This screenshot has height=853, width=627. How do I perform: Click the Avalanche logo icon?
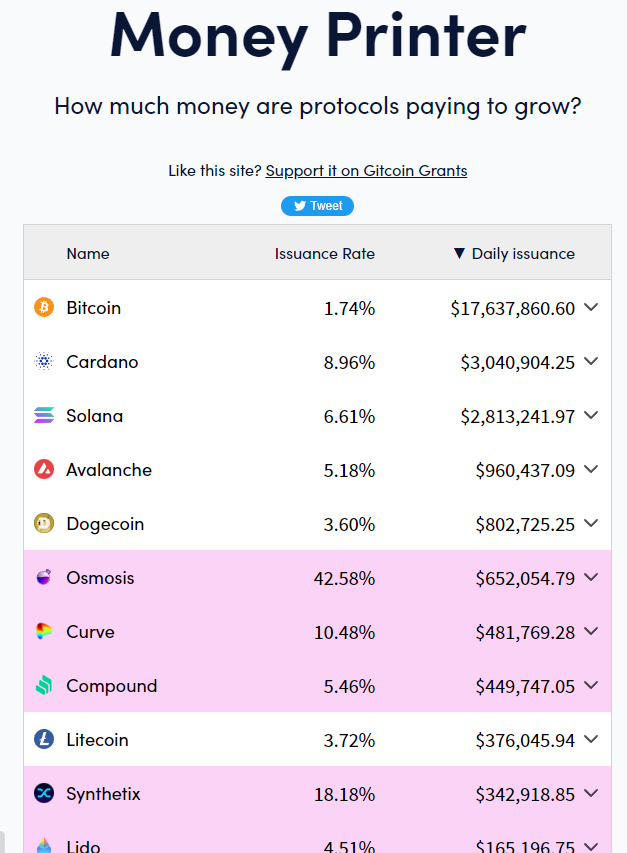(x=42, y=469)
